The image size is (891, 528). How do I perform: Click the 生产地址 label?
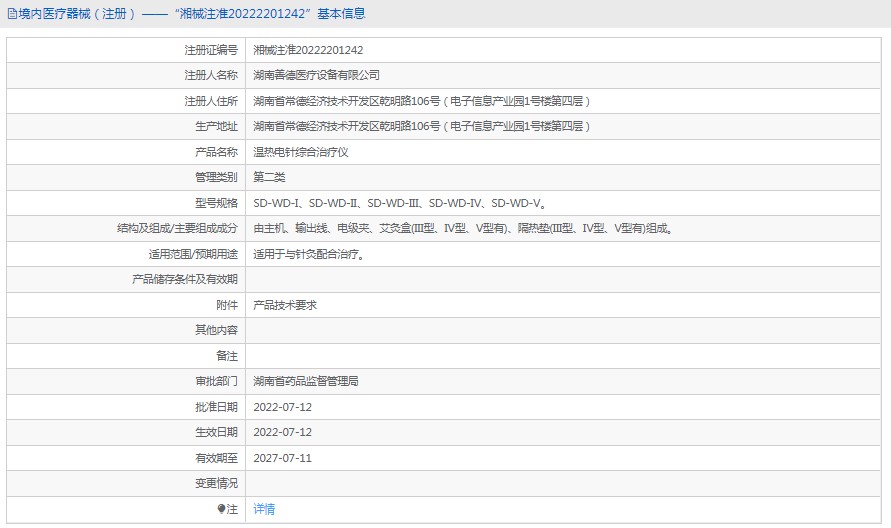pyautogui.click(x=216, y=126)
